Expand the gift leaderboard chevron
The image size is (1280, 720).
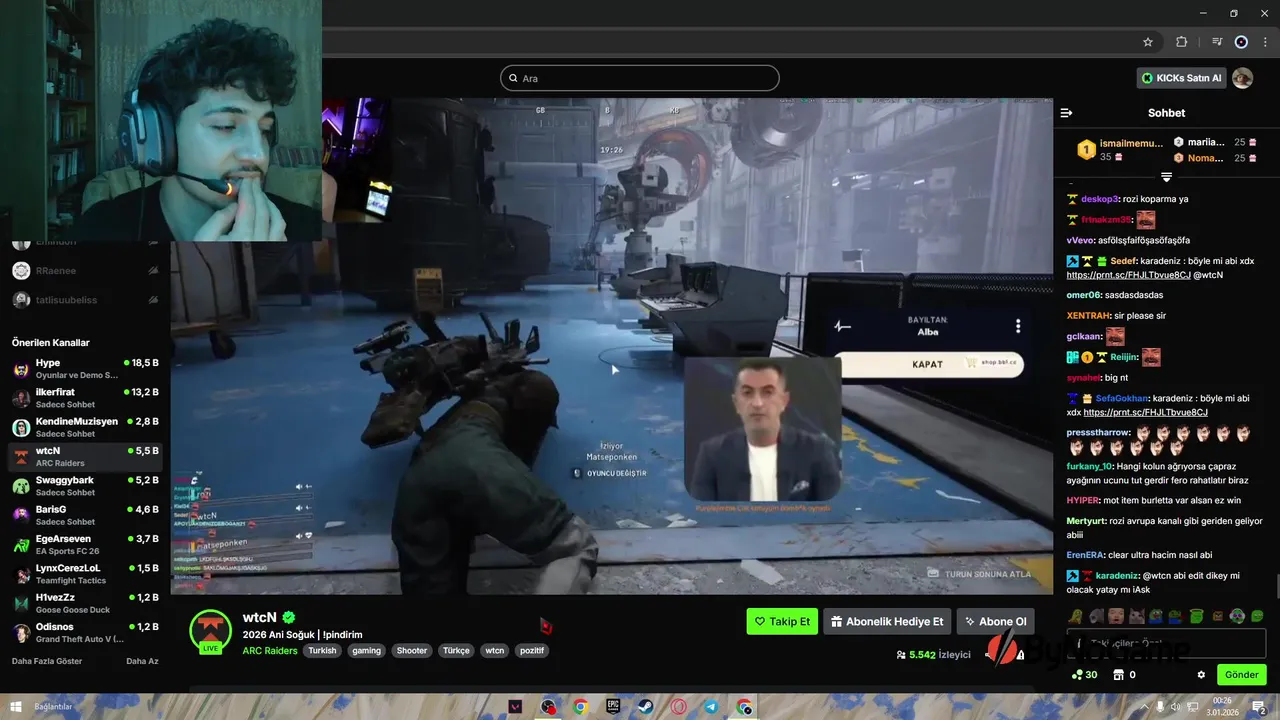pyautogui.click(x=1166, y=177)
